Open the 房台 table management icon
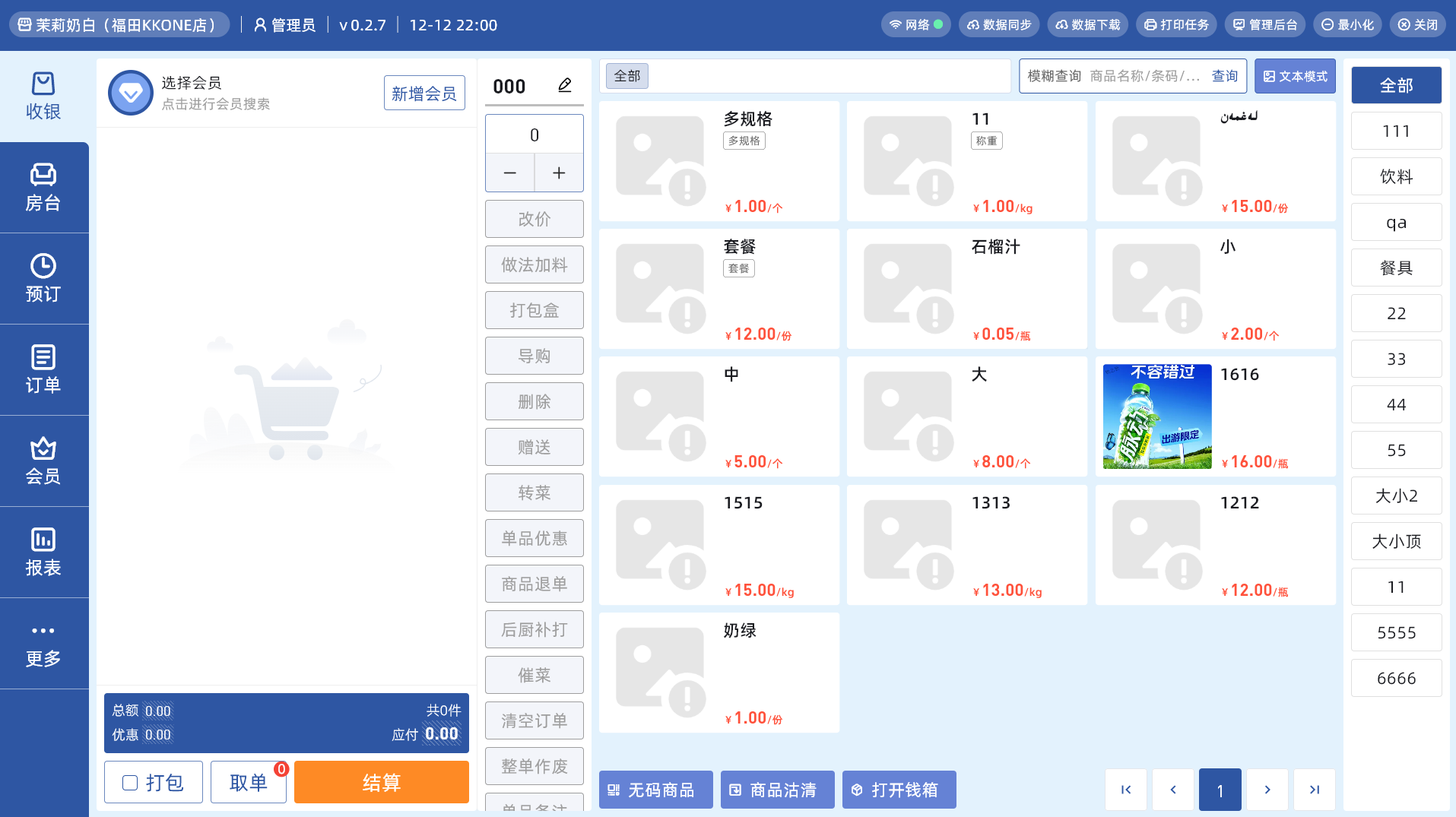The height and width of the screenshot is (817, 1456). (x=43, y=175)
